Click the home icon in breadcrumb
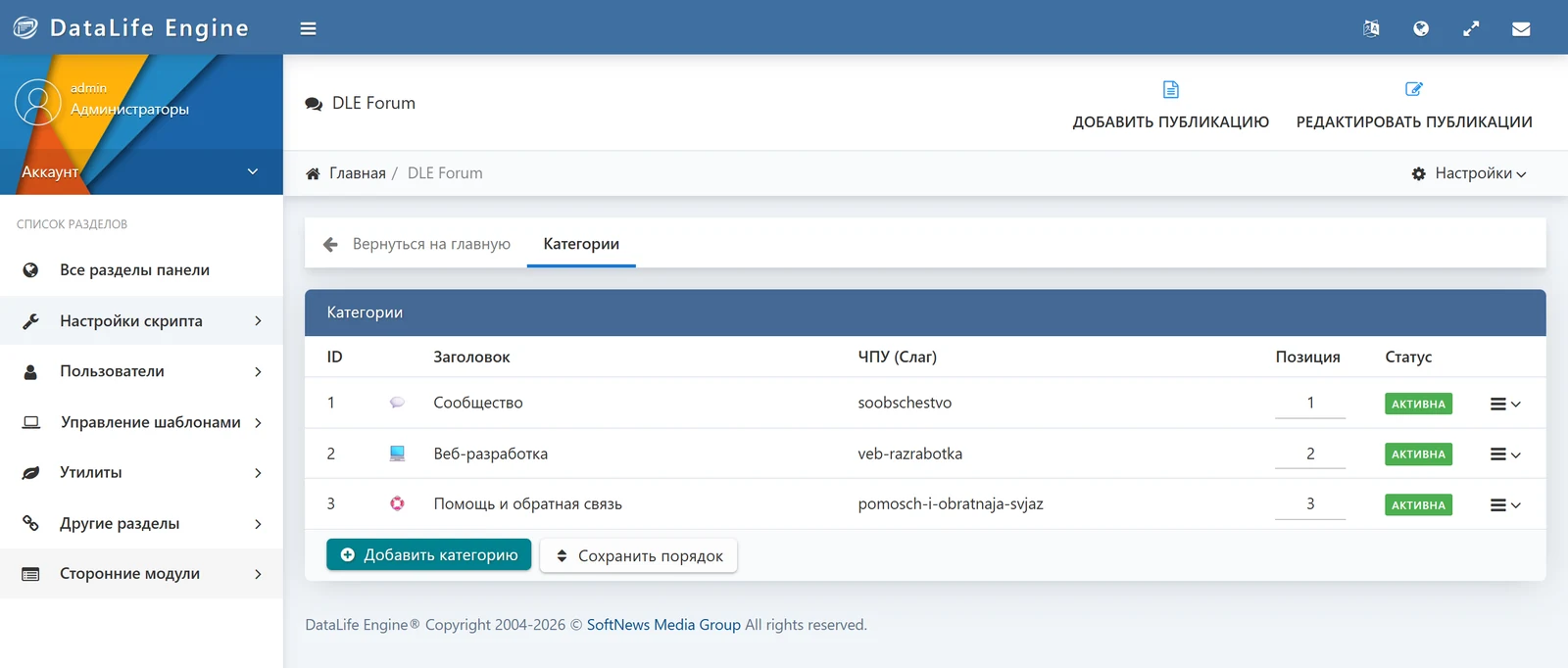 pyautogui.click(x=313, y=173)
